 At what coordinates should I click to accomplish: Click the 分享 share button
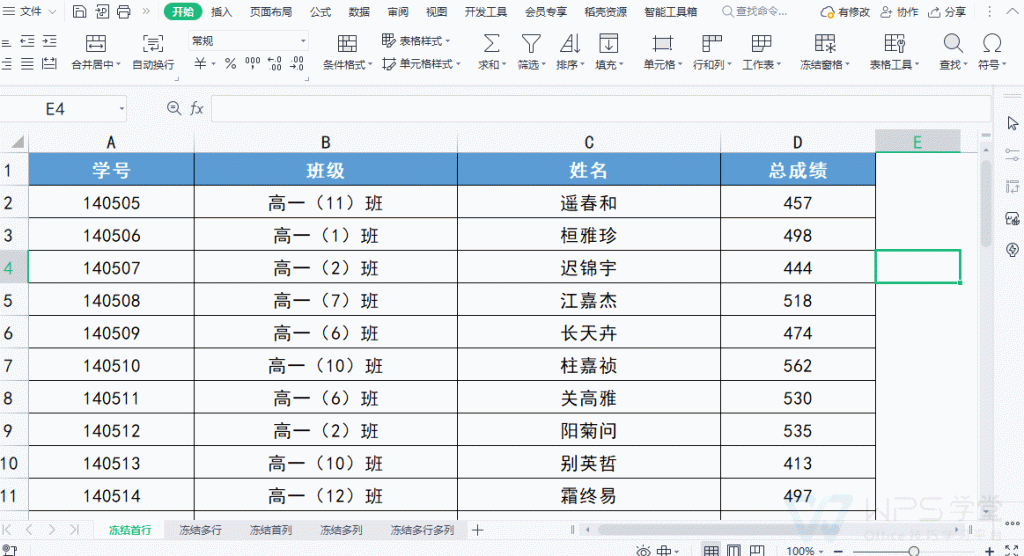(x=947, y=12)
